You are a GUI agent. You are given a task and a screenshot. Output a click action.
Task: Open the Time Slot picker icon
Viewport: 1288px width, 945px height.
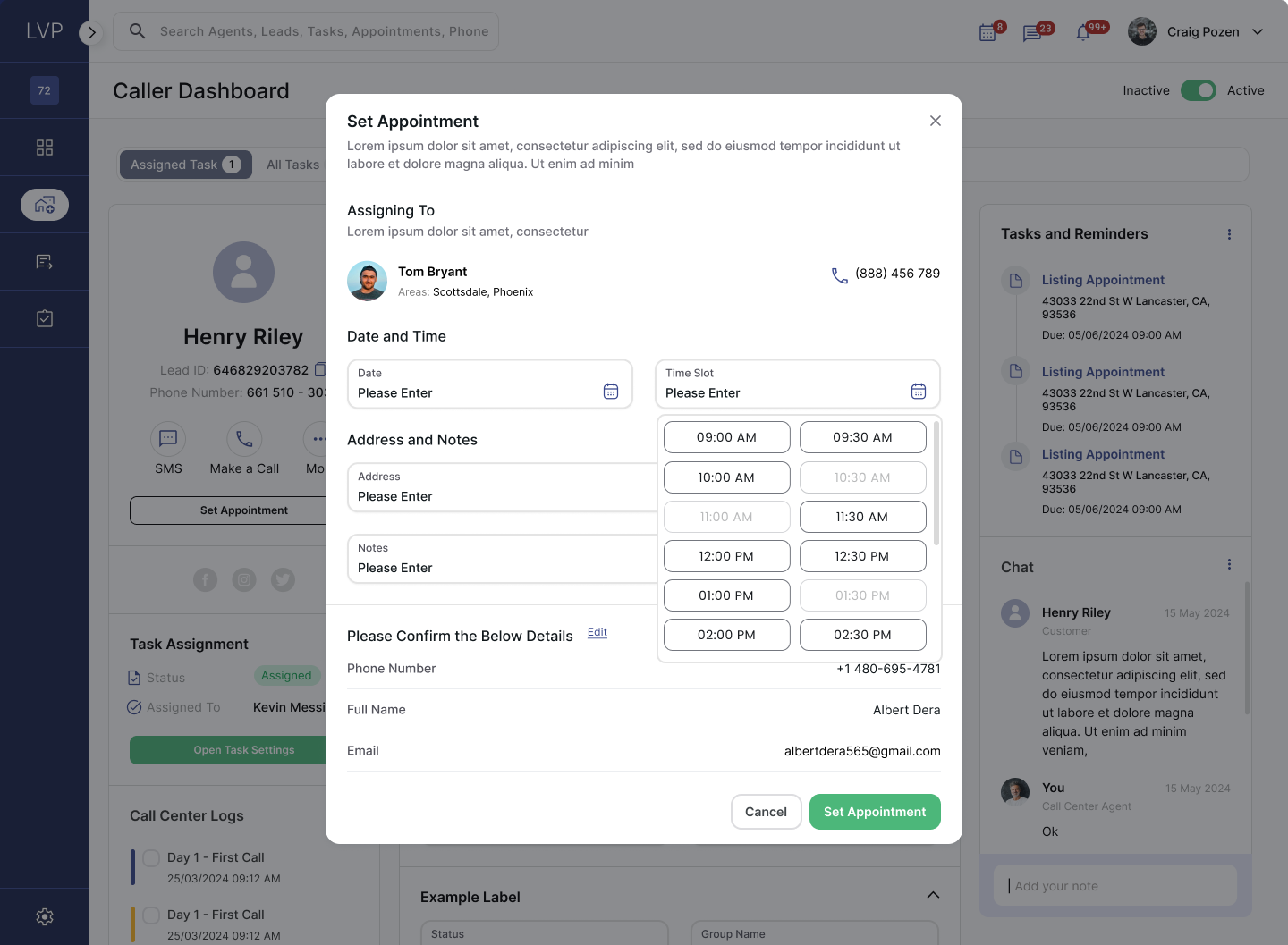click(x=919, y=392)
